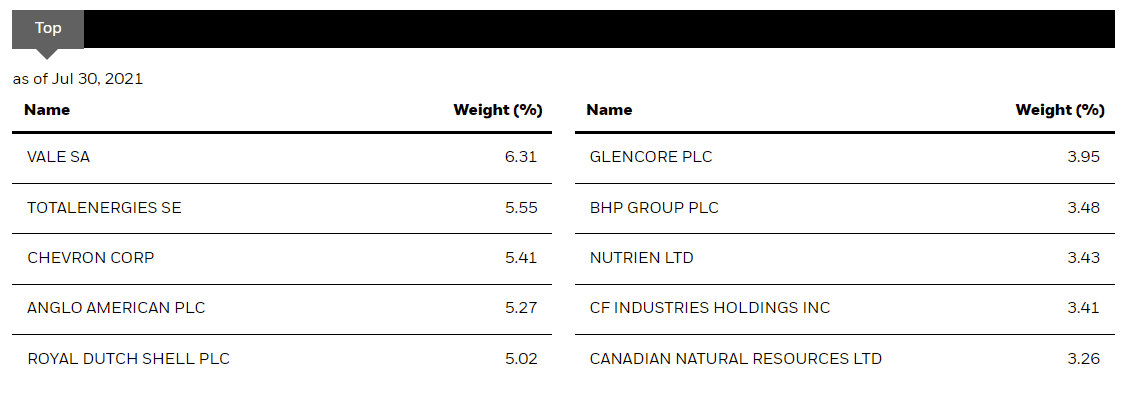Select BHP GROUP PLC row
This screenshot has width=1137, height=402.
click(x=845, y=208)
